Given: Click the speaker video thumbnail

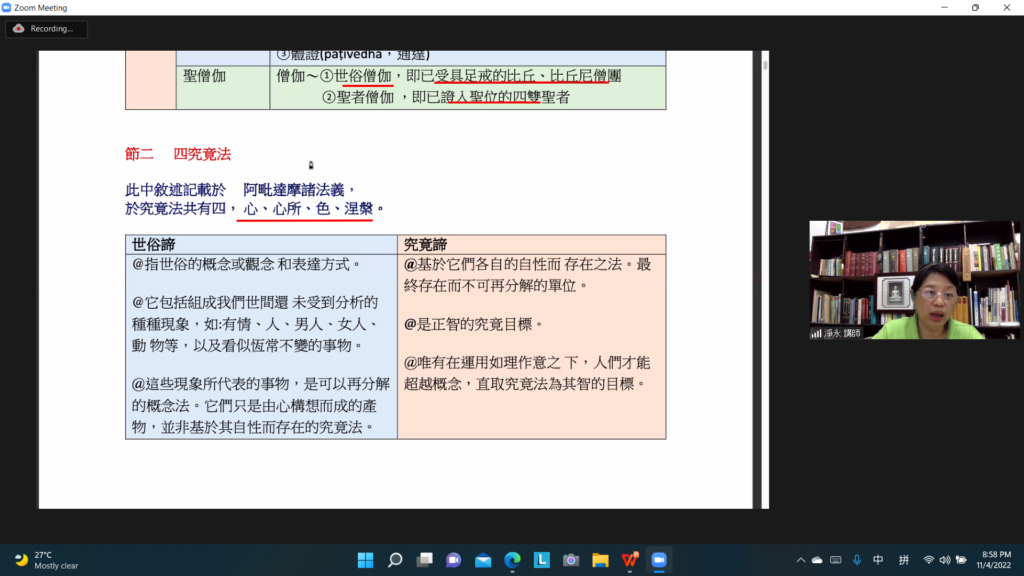Looking at the screenshot, I should point(914,280).
